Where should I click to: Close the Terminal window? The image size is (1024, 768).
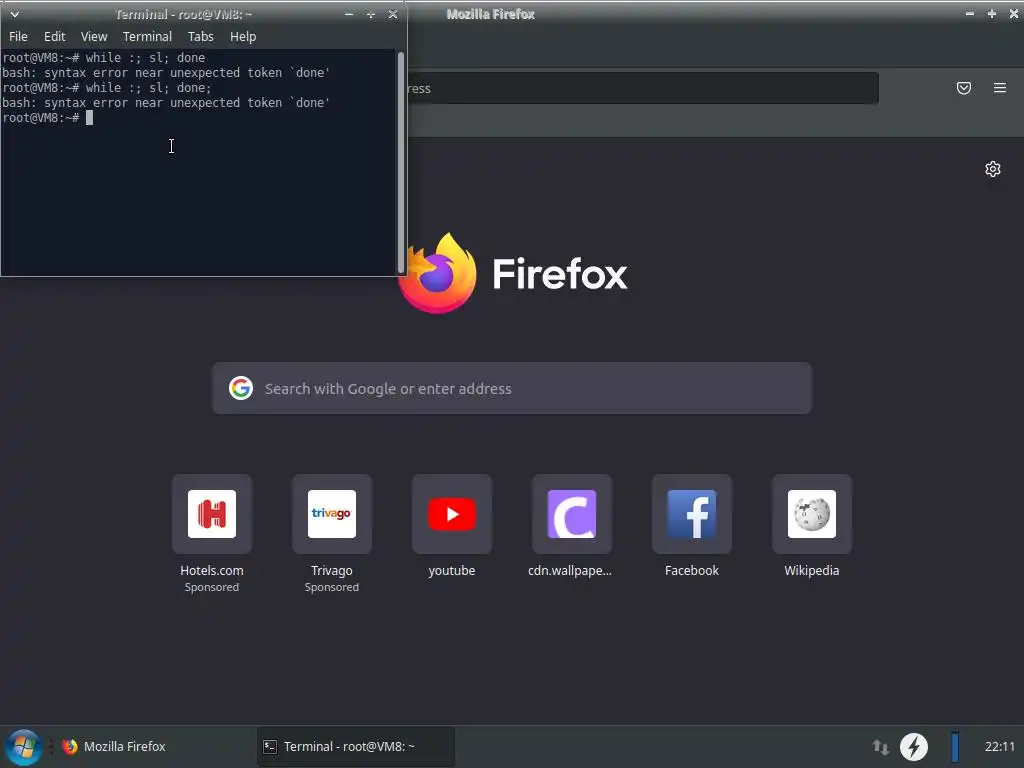(x=392, y=14)
